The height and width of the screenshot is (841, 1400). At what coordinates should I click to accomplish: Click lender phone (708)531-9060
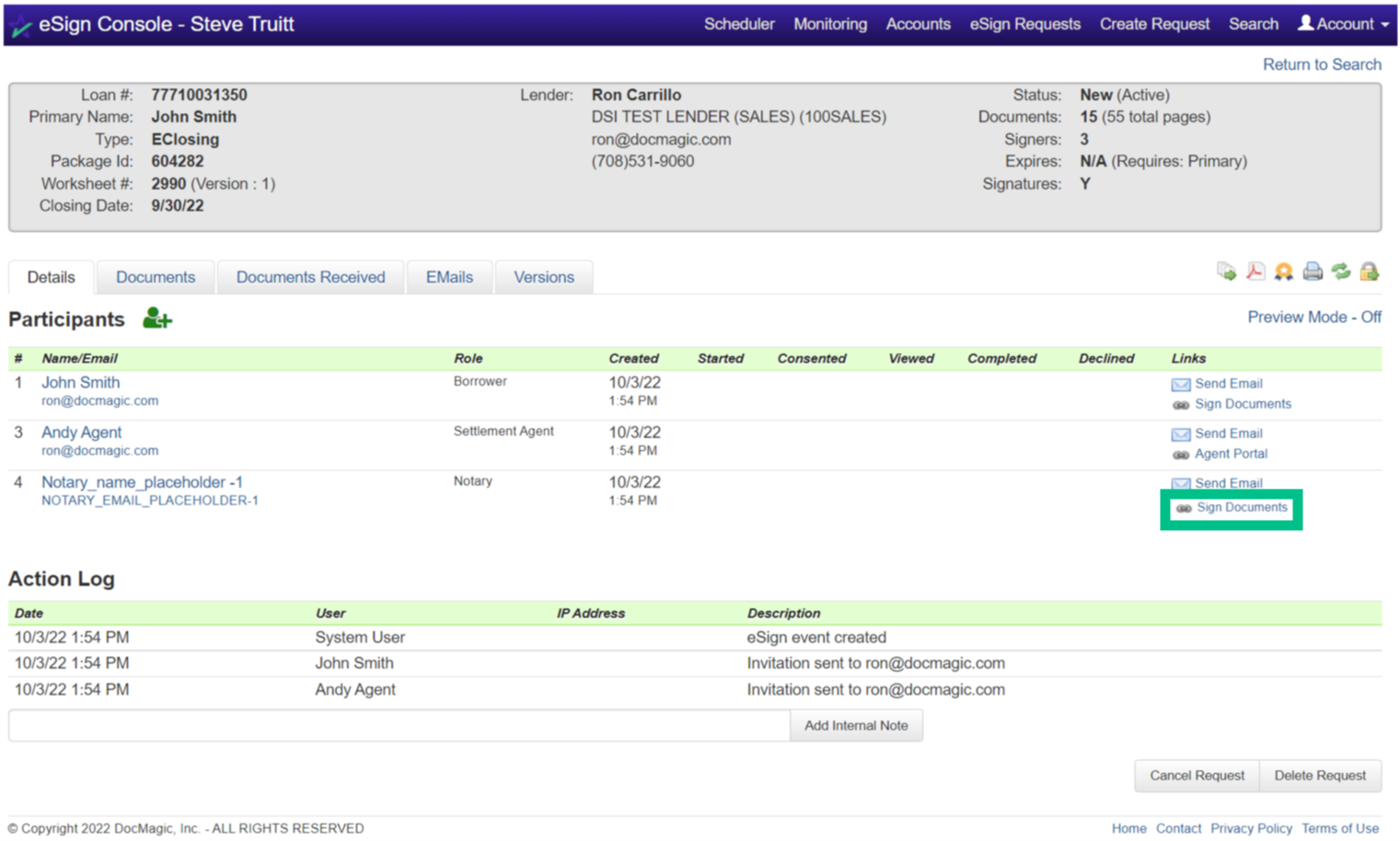point(642,161)
